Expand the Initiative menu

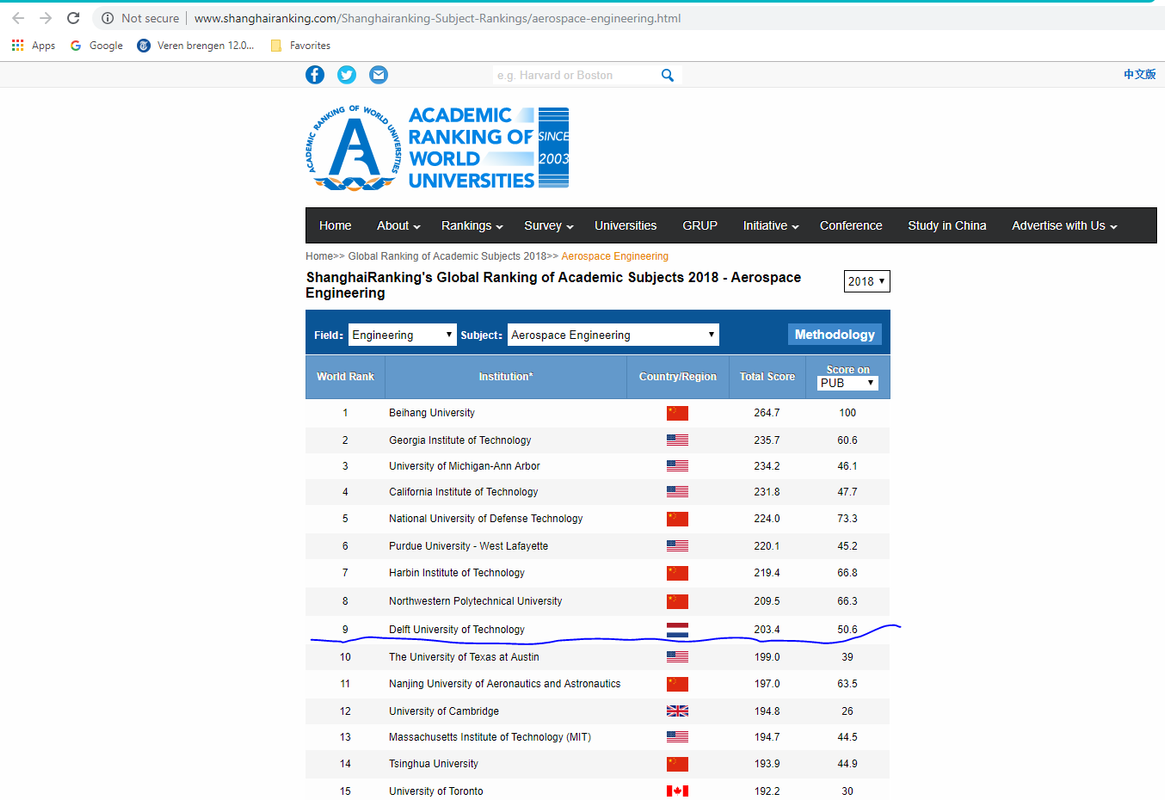click(770, 226)
